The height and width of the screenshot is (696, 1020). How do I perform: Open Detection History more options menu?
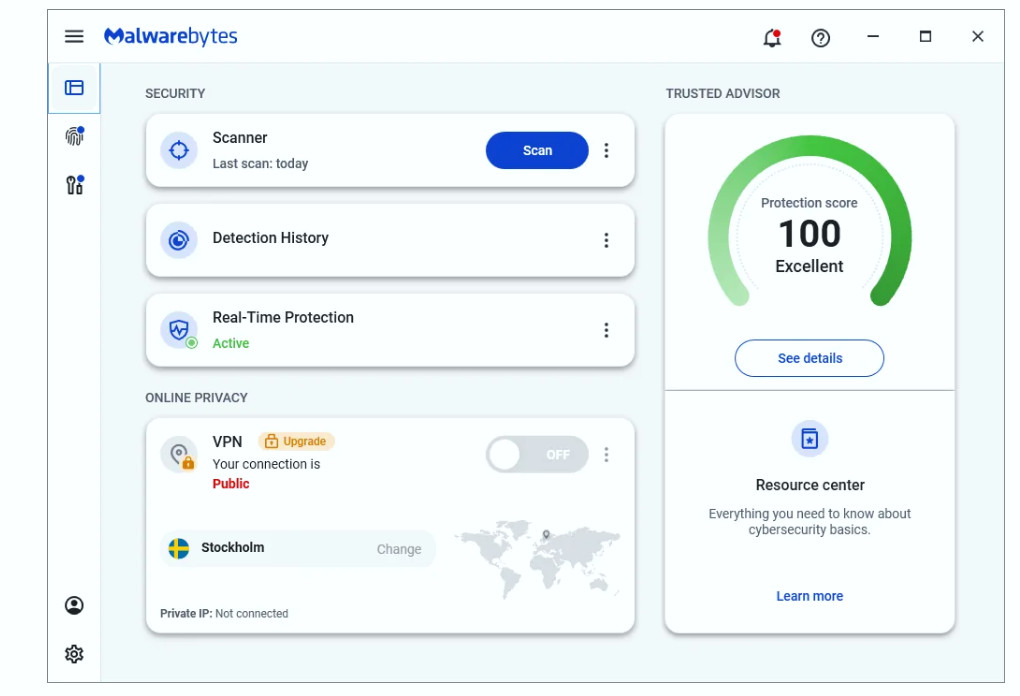pyautogui.click(x=606, y=240)
